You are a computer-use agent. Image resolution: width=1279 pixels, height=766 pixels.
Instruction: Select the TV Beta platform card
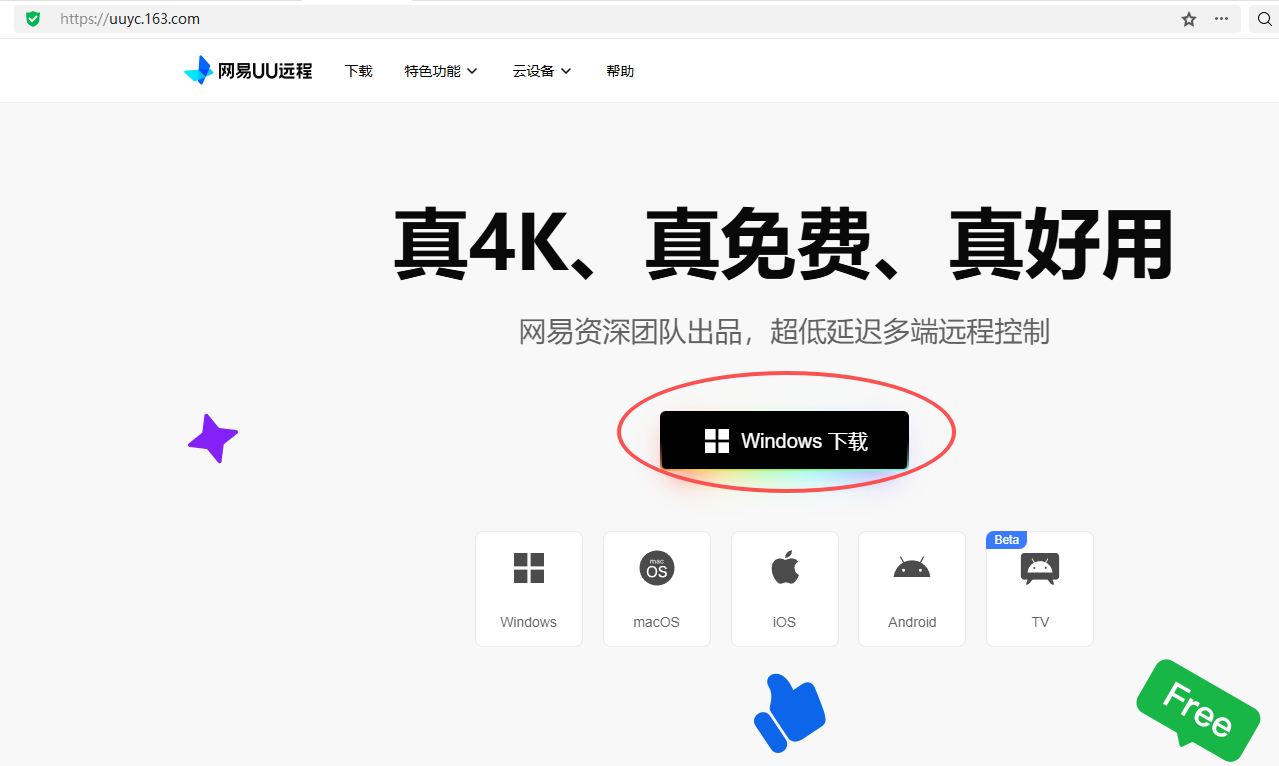tap(1040, 589)
